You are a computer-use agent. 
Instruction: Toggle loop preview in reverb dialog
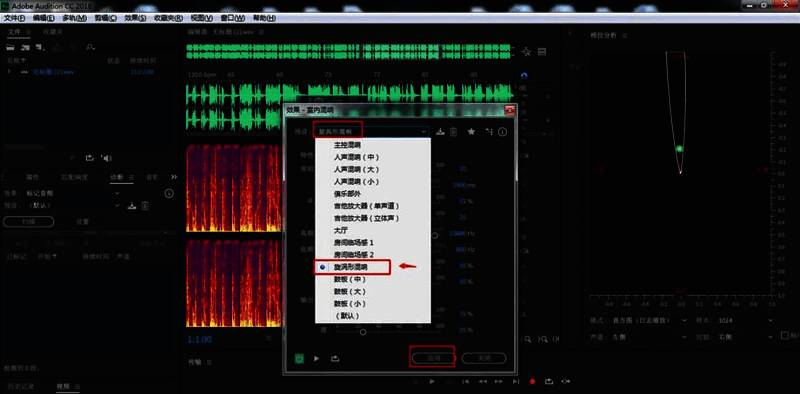tap(335, 358)
